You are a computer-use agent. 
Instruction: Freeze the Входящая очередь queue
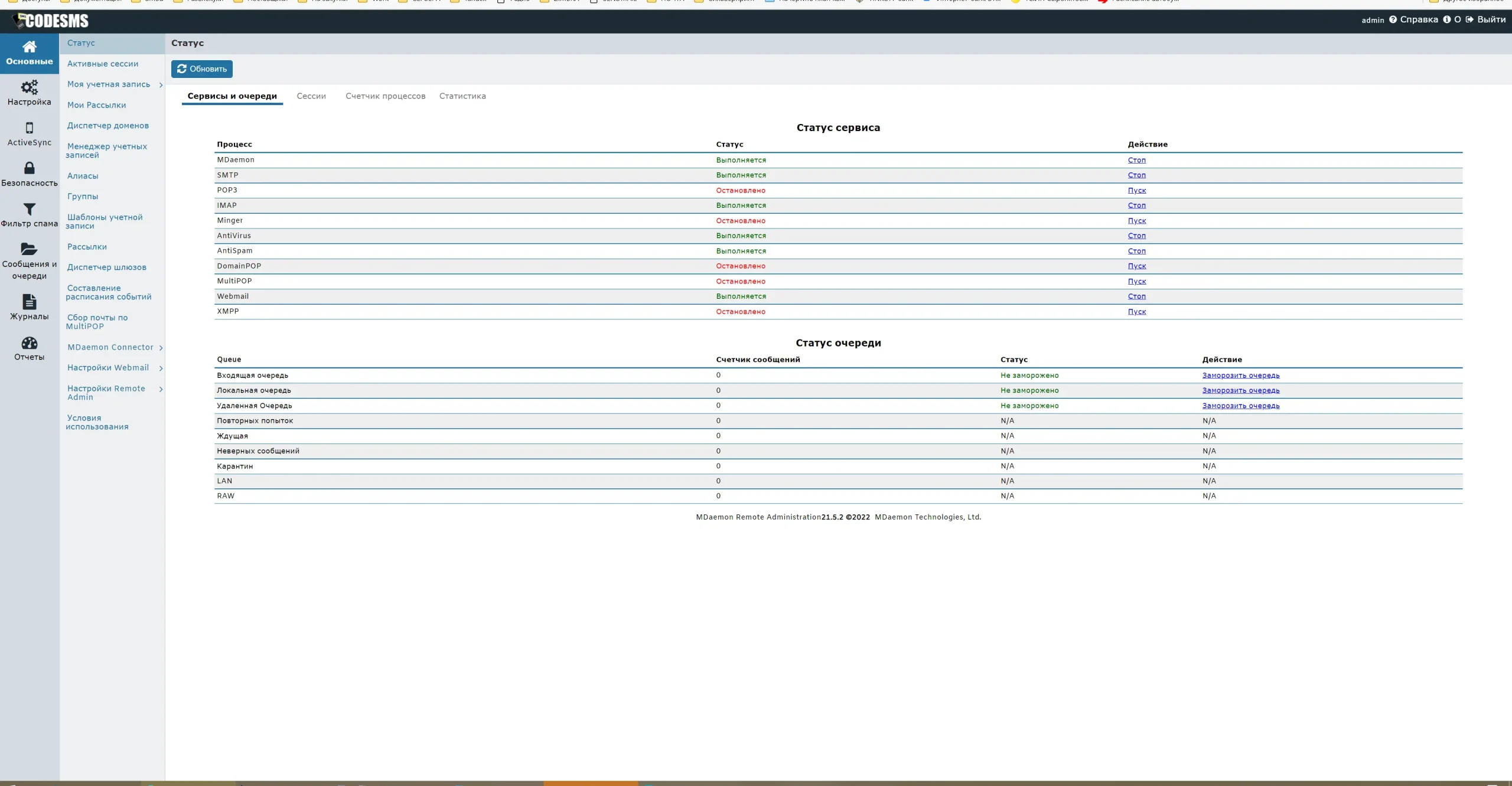click(x=1240, y=376)
